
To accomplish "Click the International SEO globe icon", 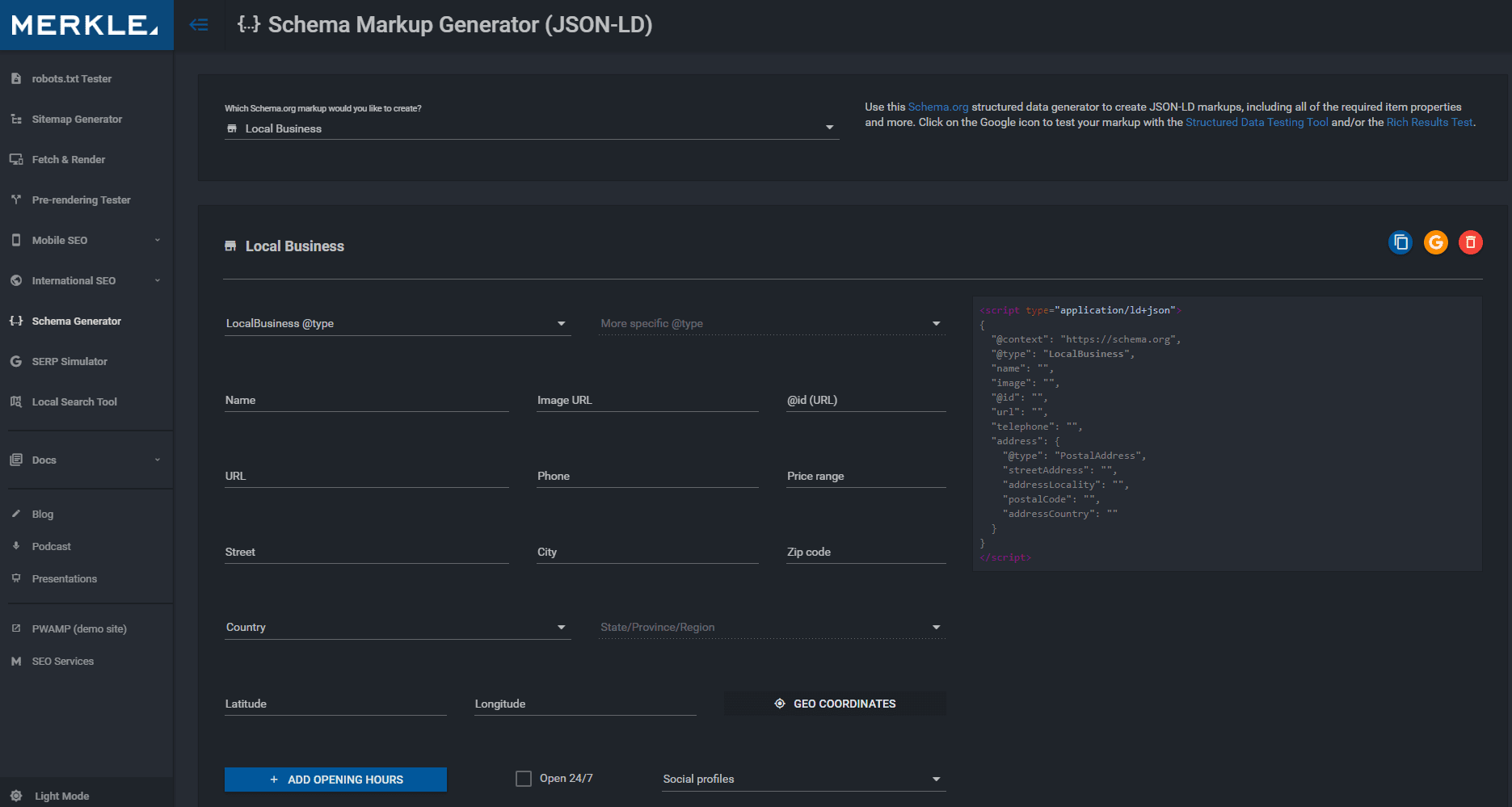I will (16, 280).
